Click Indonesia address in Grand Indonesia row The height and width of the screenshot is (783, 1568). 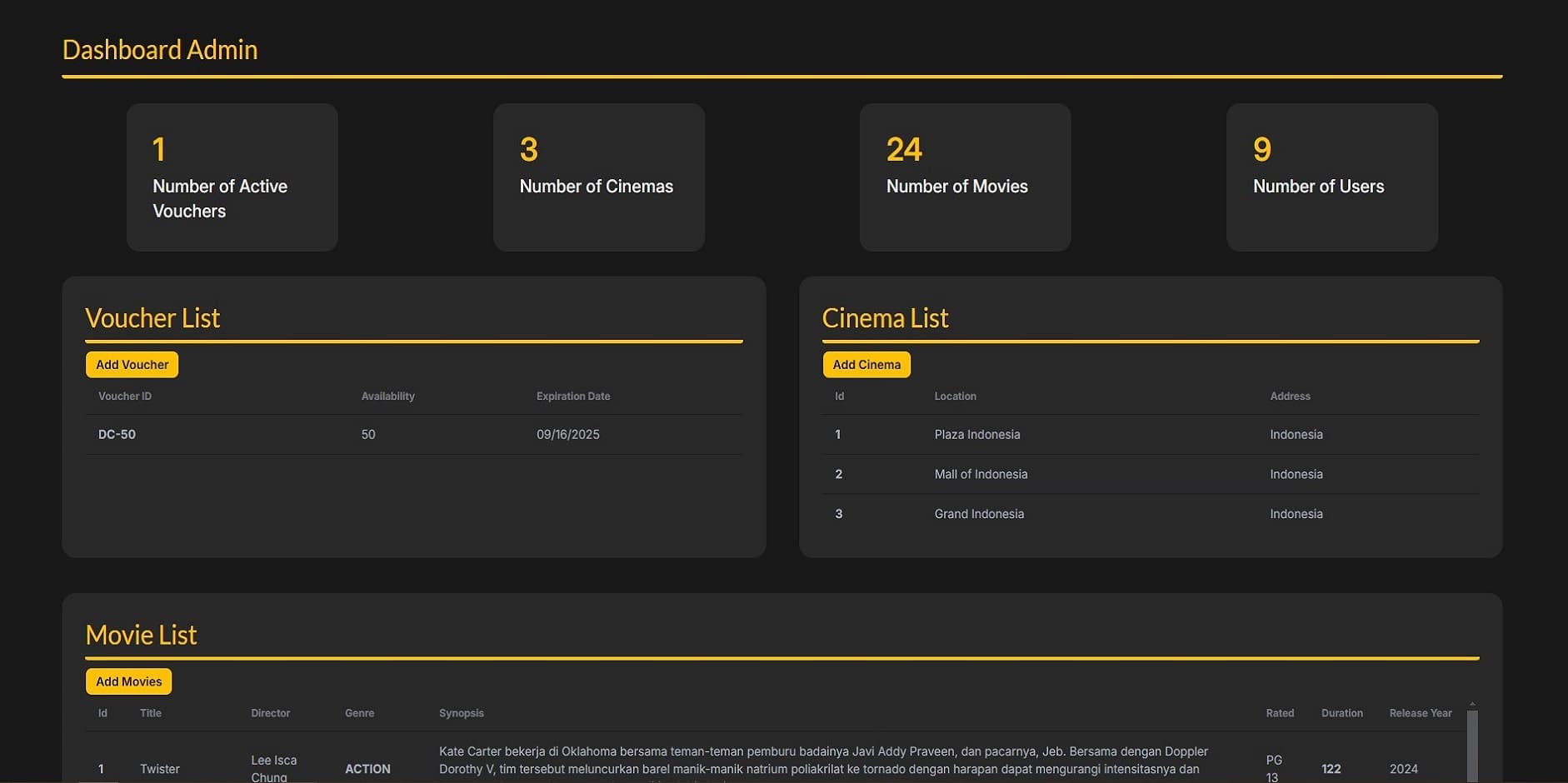1296,514
